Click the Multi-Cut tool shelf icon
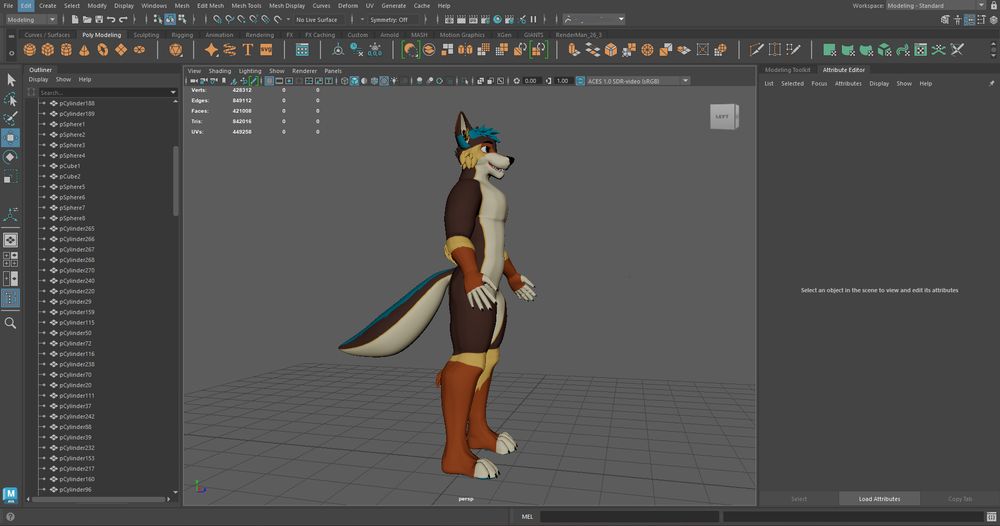The width and height of the screenshot is (1000, 526). click(756, 50)
